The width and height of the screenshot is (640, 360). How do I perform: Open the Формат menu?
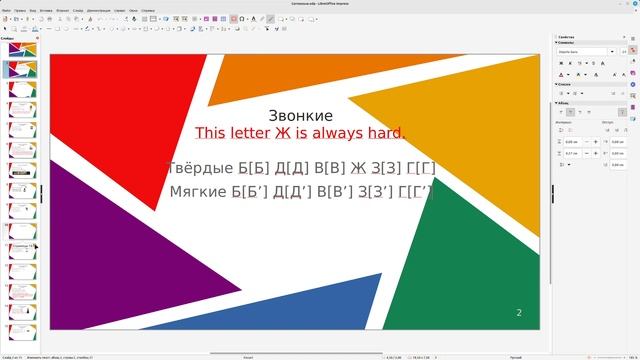(62, 10)
